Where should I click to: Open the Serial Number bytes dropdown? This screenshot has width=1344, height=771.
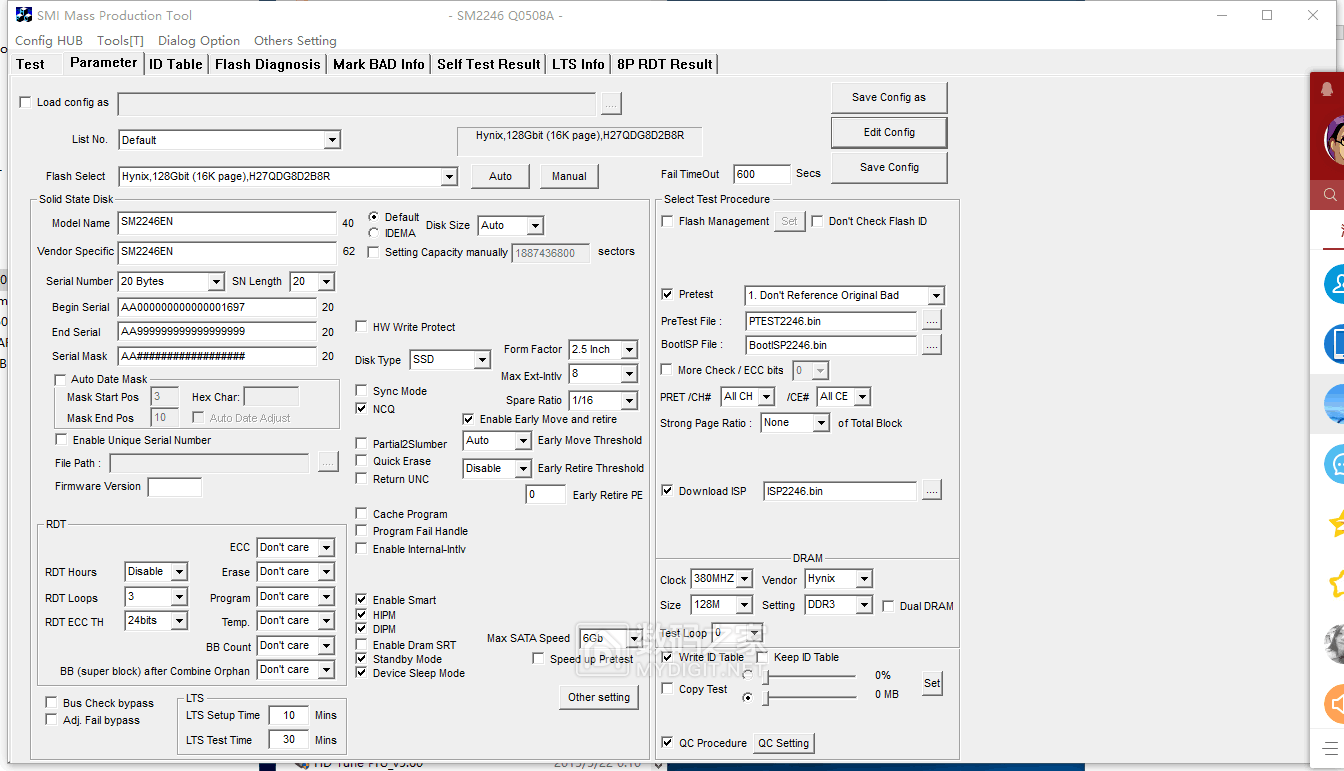pyautogui.click(x=215, y=282)
